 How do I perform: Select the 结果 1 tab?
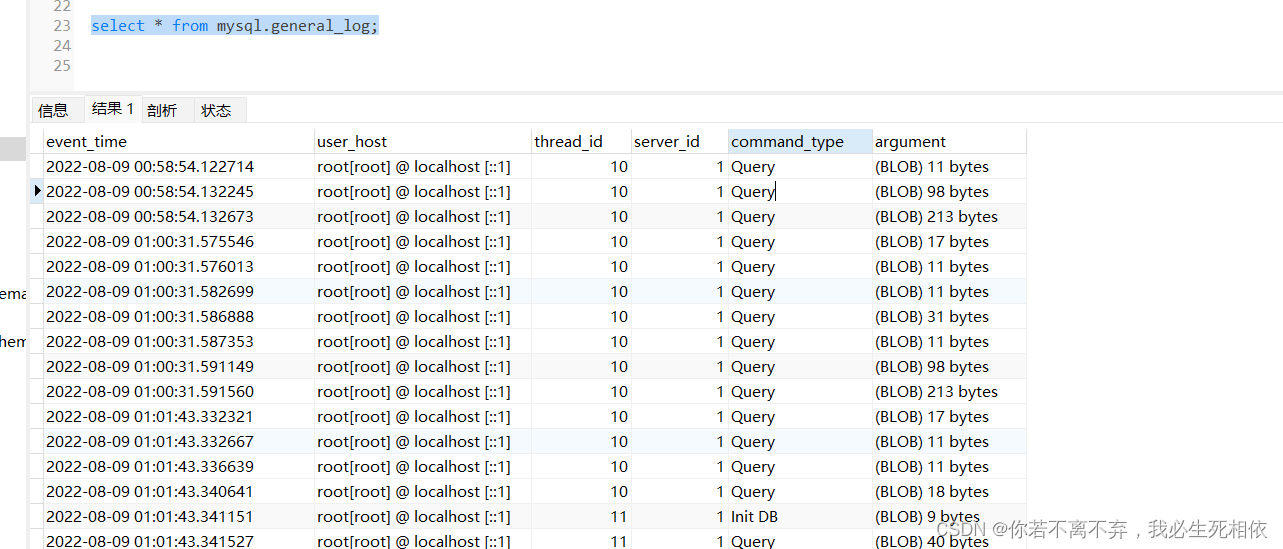[x=112, y=109]
